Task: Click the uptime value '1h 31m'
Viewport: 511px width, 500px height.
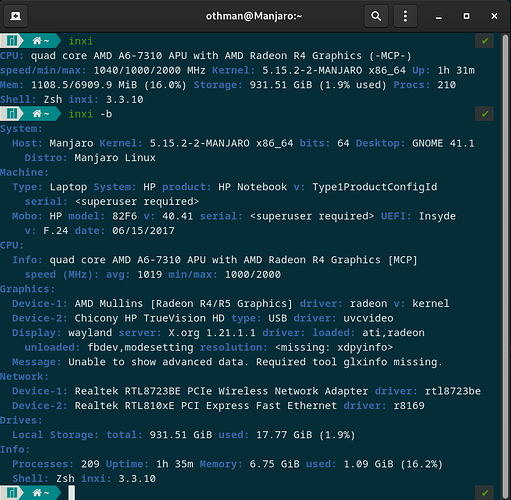Action: click(456, 70)
